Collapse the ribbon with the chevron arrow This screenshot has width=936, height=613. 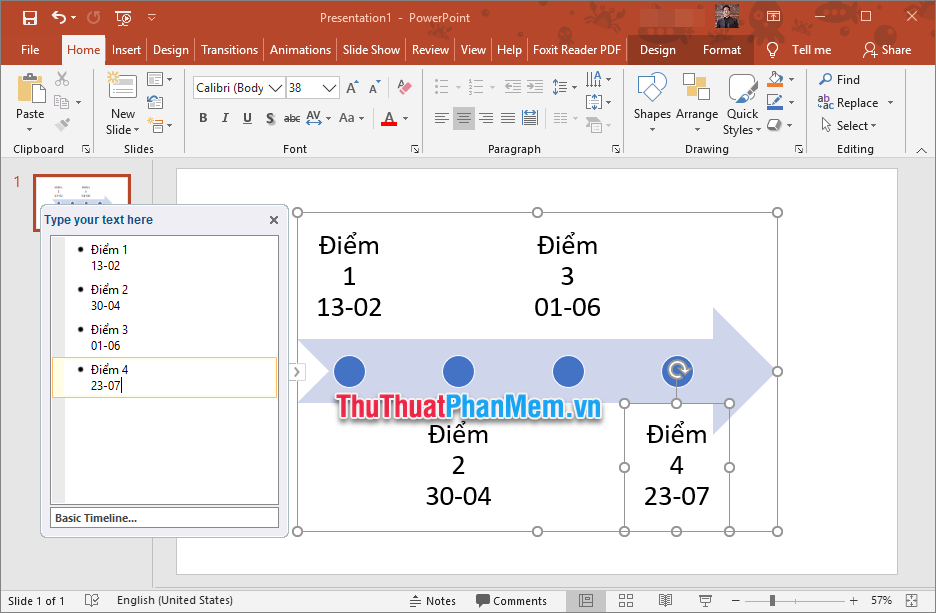click(x=921, y=149)
